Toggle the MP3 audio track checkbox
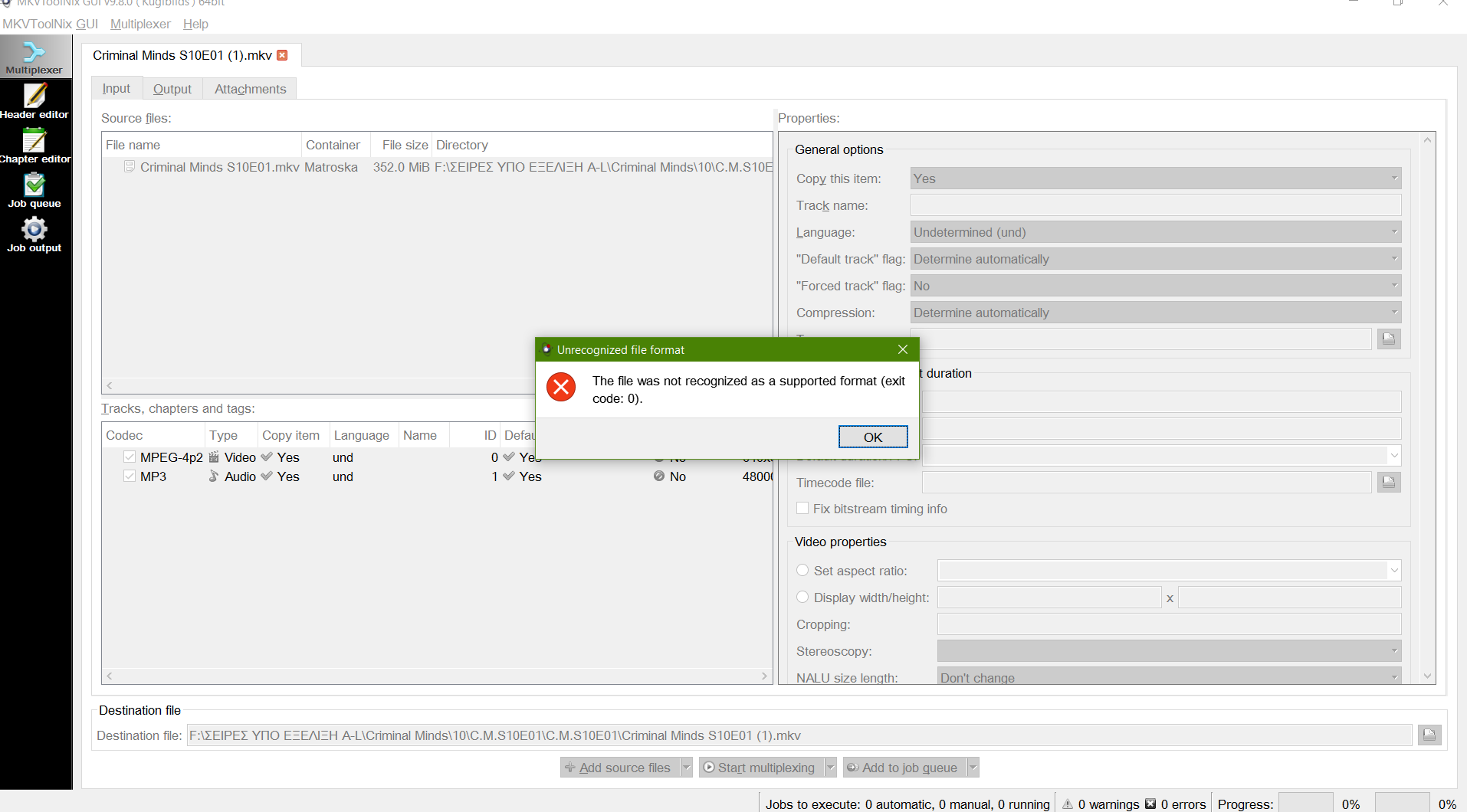The width and height of the screenshot is (1467, 812). [x=130, y=476]
